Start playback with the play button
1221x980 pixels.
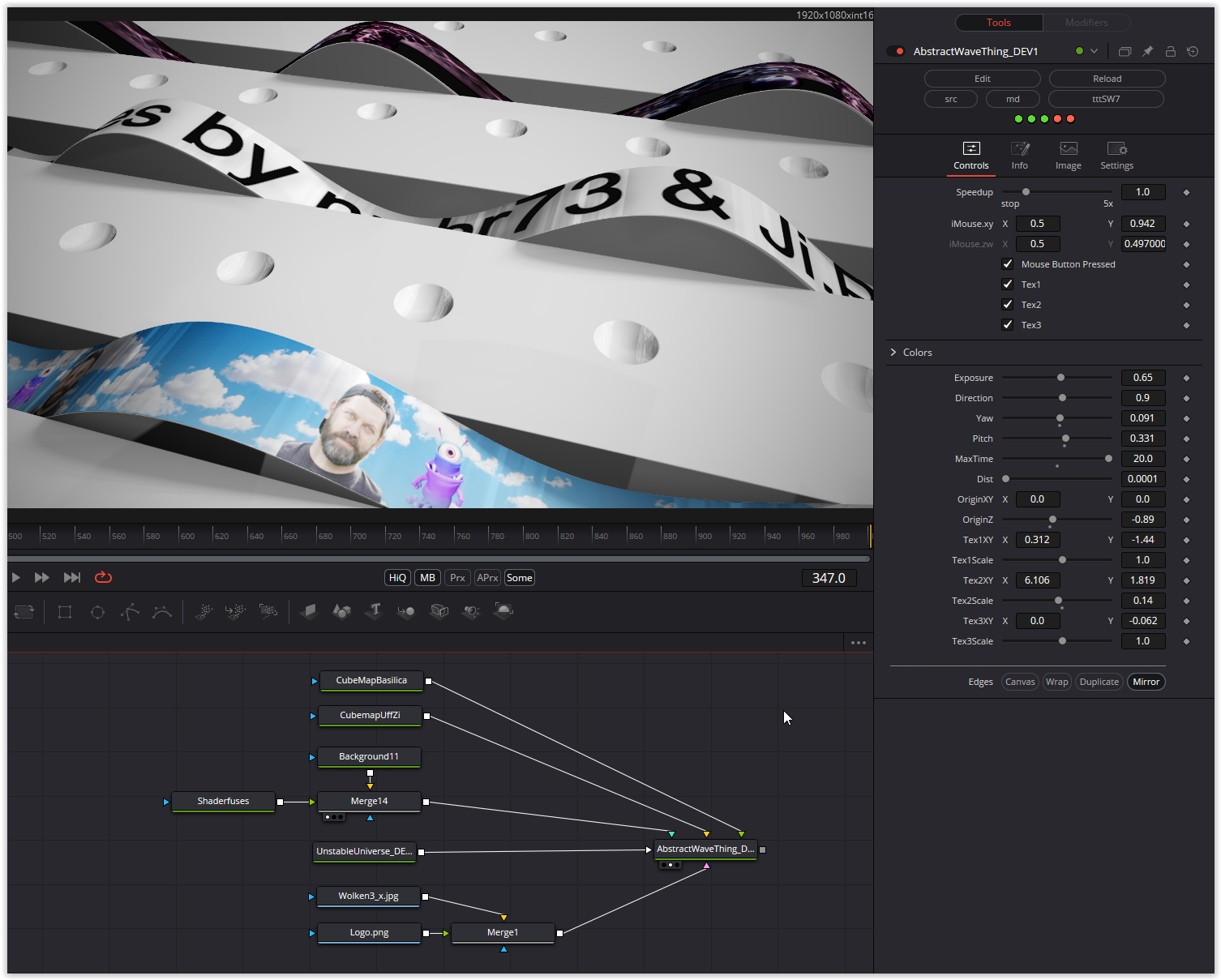15,578
